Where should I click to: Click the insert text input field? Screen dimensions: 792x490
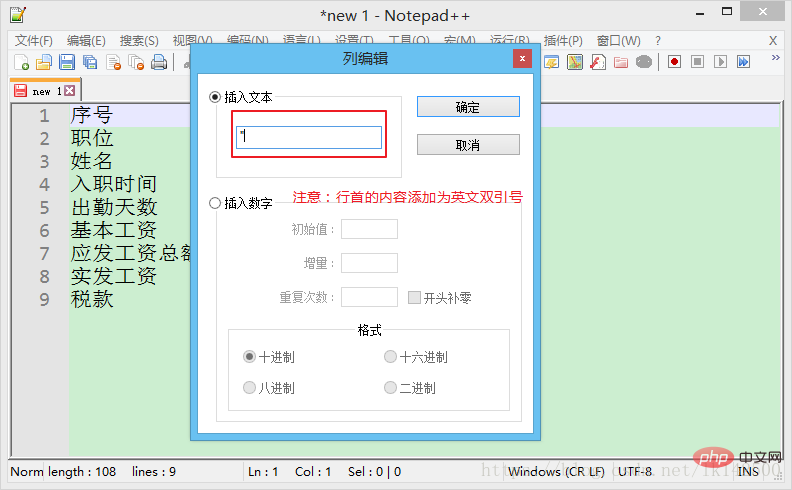tap(309, 137)
